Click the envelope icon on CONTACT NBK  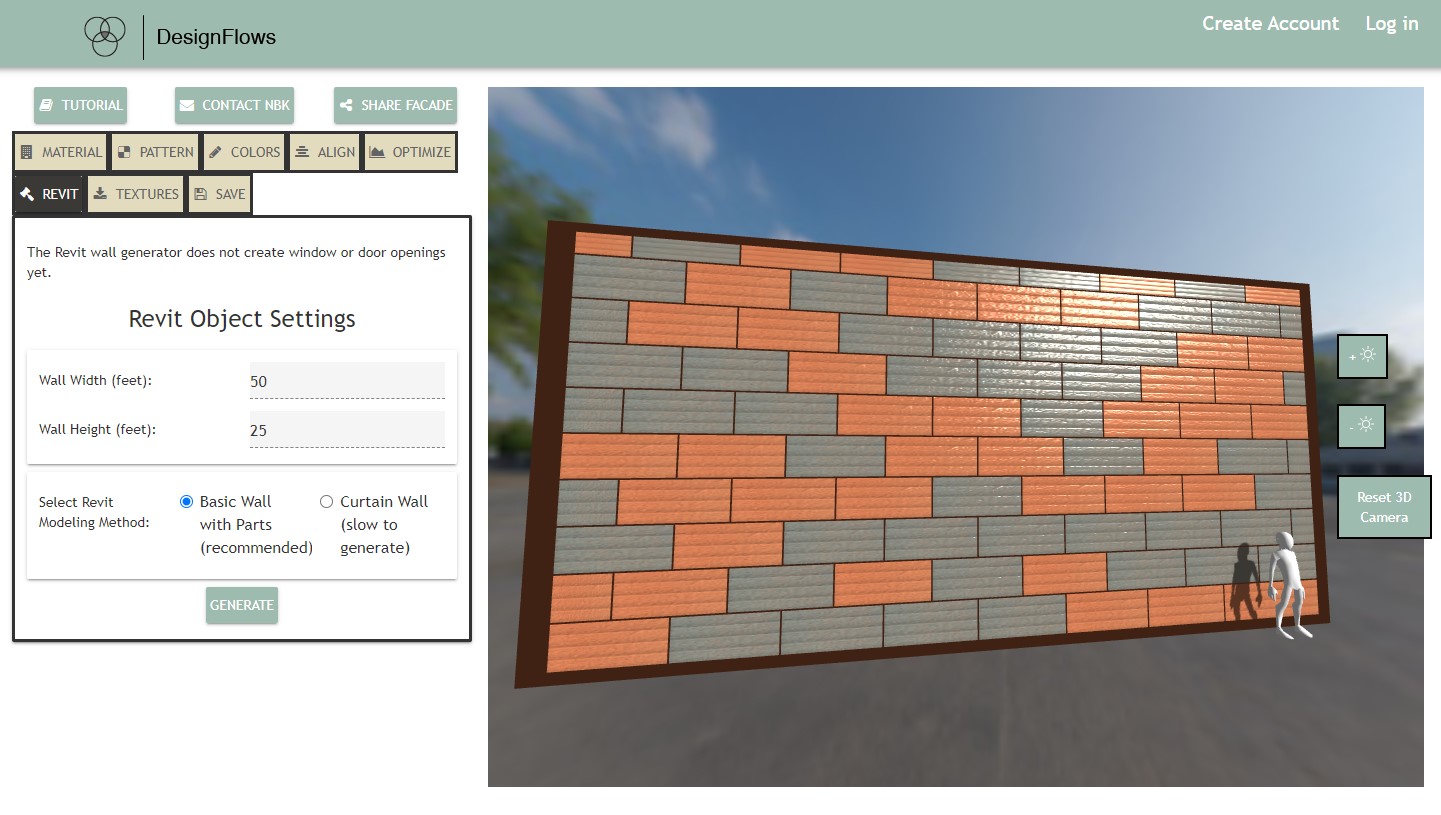click(186, 105)
